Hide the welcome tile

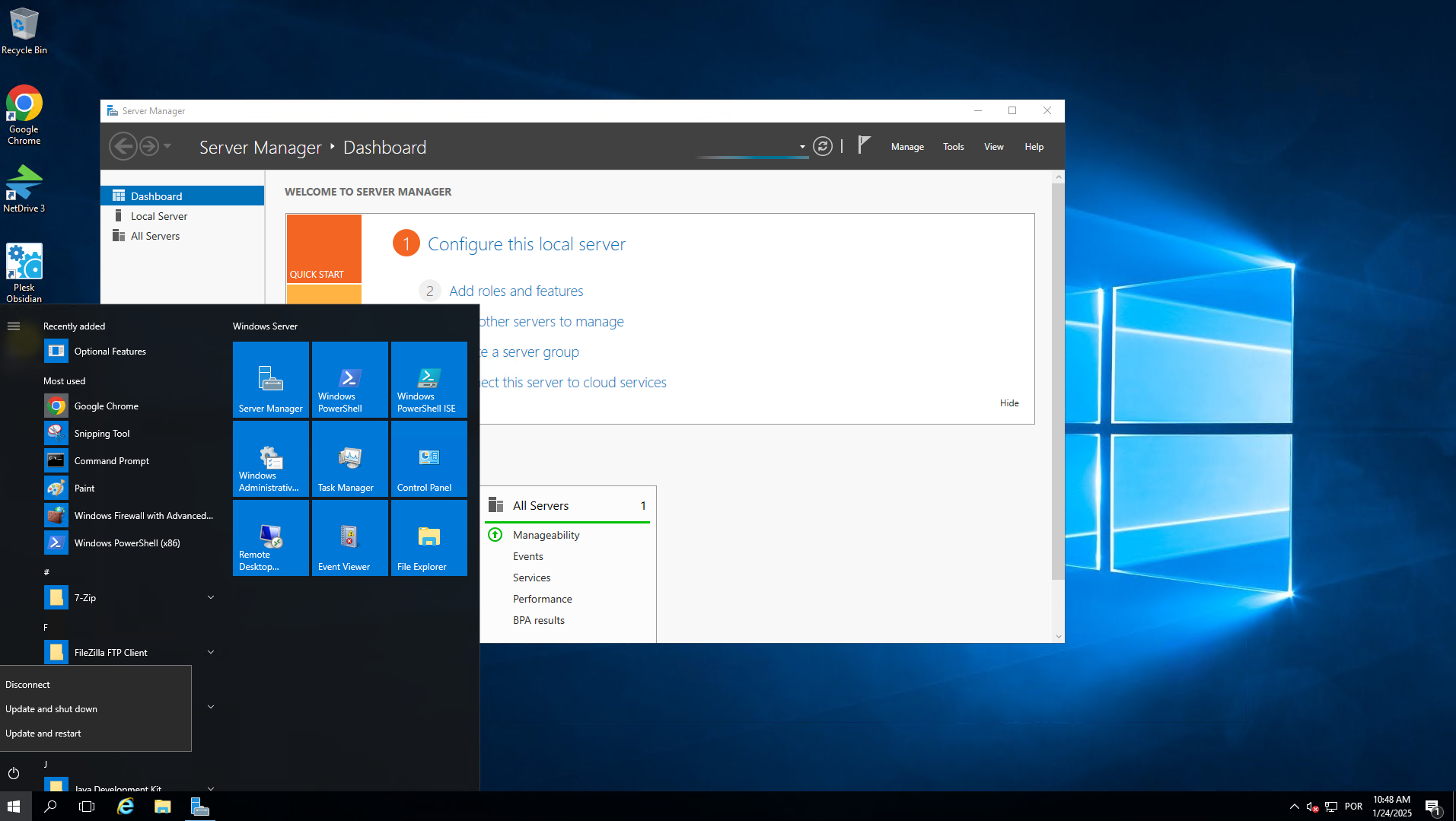pyautogui.click(x=1009, y=403)
